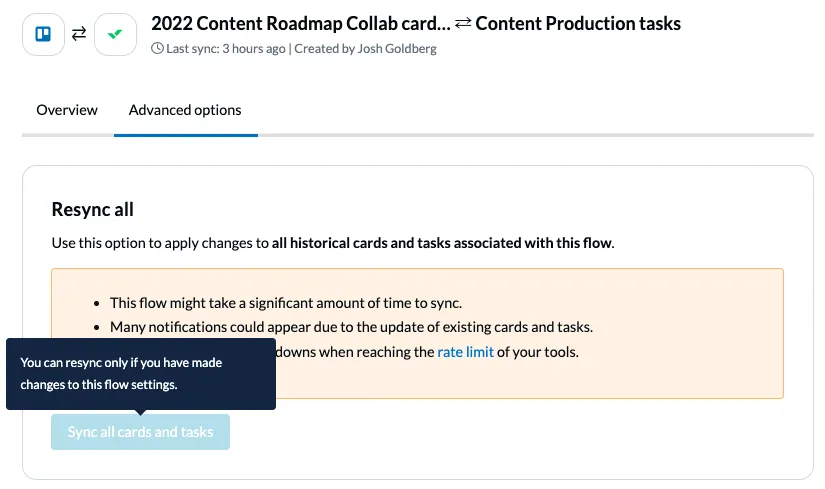The width and height of the screenshot is (825, 489).
Task: Select the Advanced options tab
Action: [185, 110]
